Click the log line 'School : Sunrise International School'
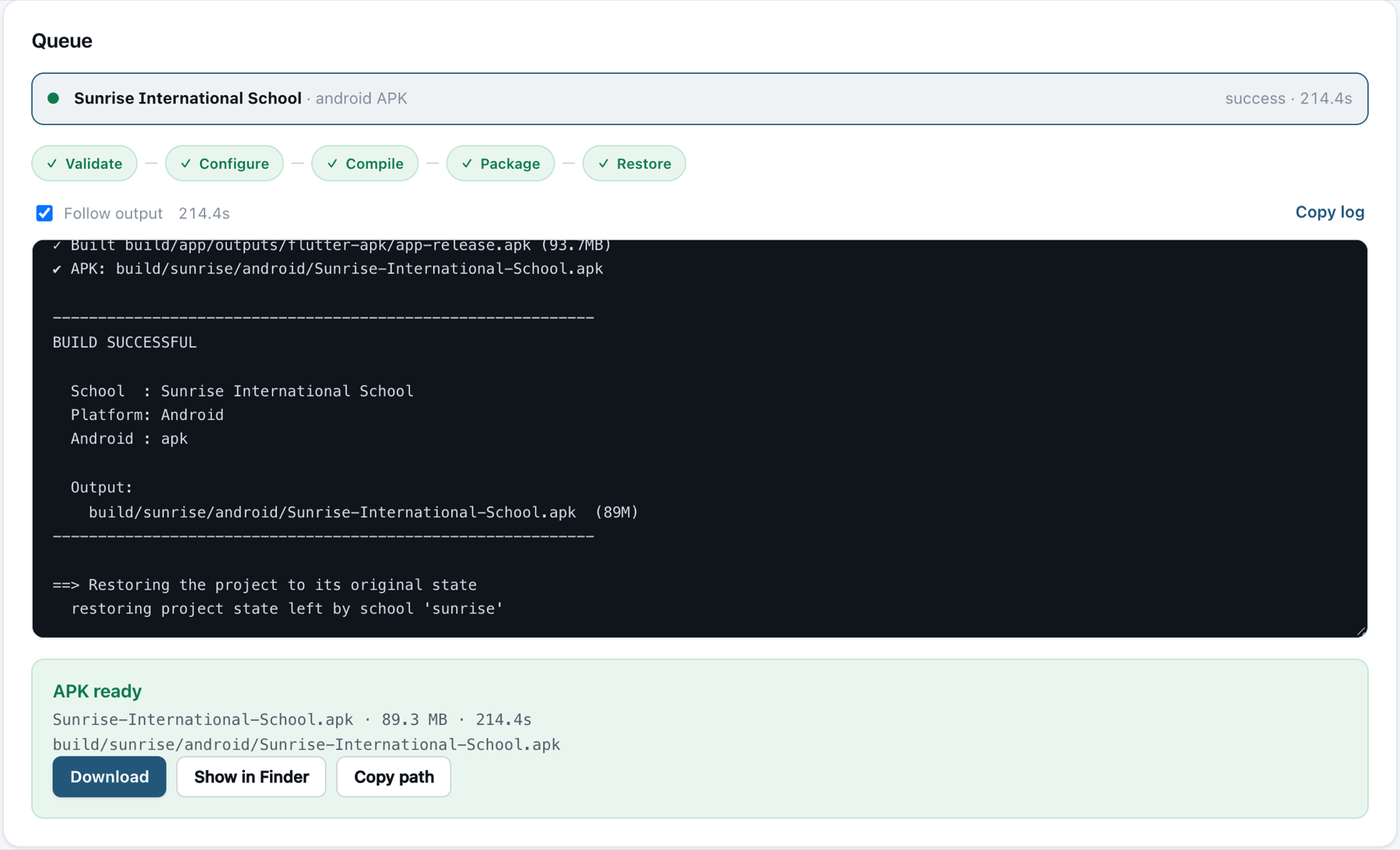 coord(242,390)
